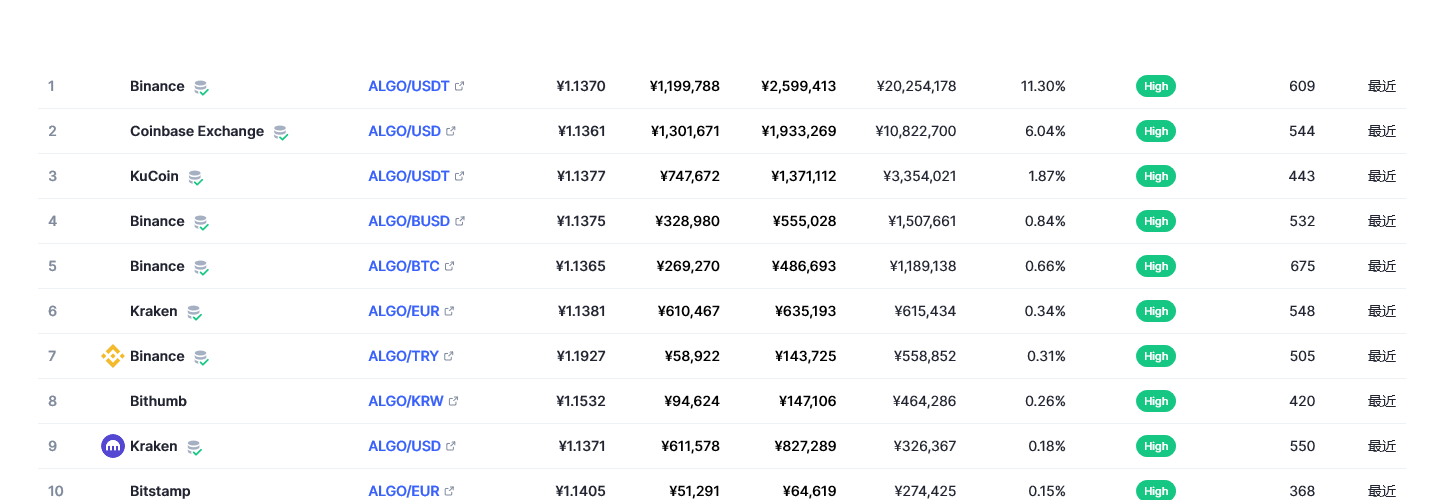Open the Kraken ALGO/EUR pair link

(404, 311)
